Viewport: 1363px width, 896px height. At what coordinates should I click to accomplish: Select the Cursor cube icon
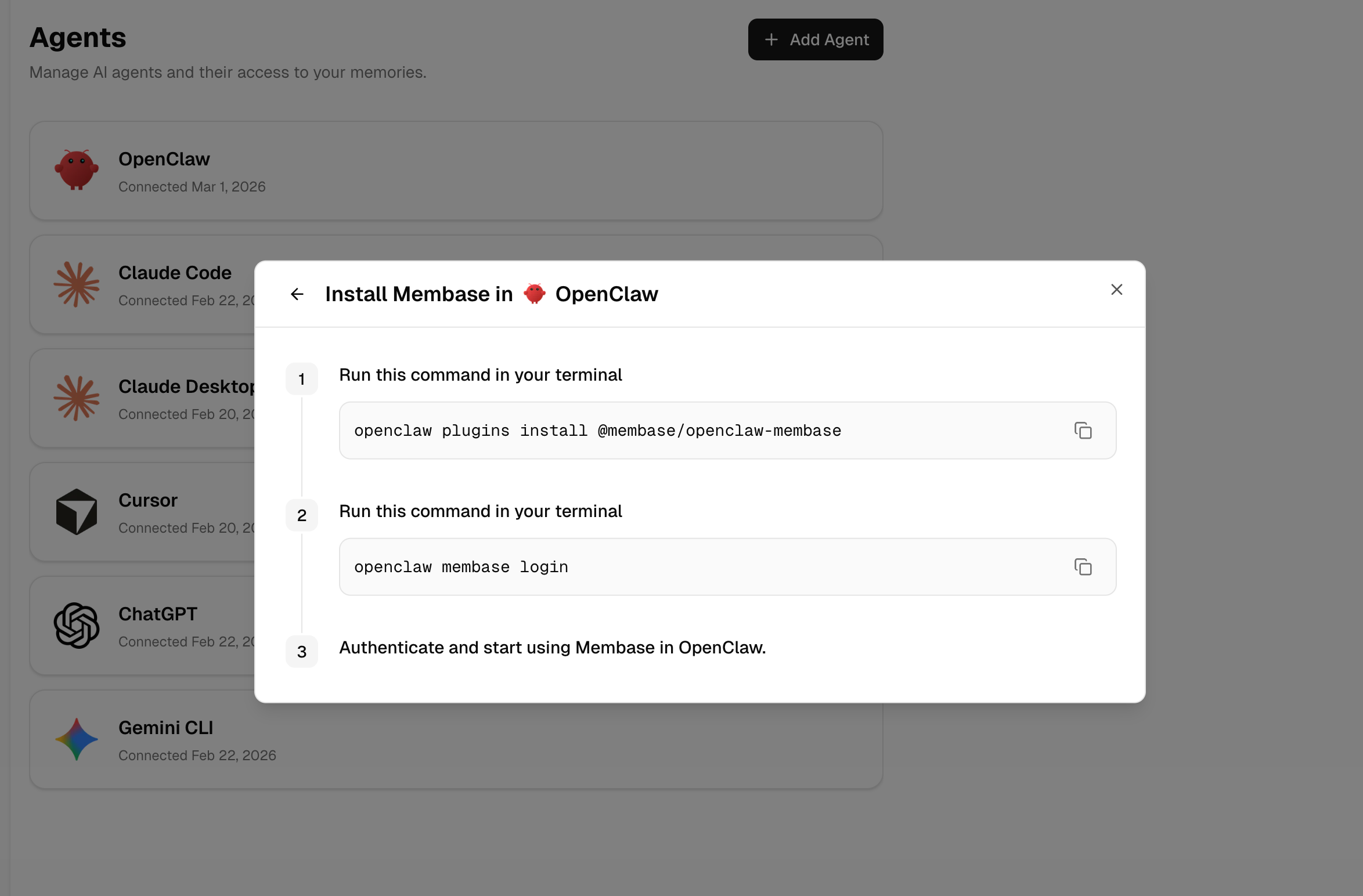[76, 511]
